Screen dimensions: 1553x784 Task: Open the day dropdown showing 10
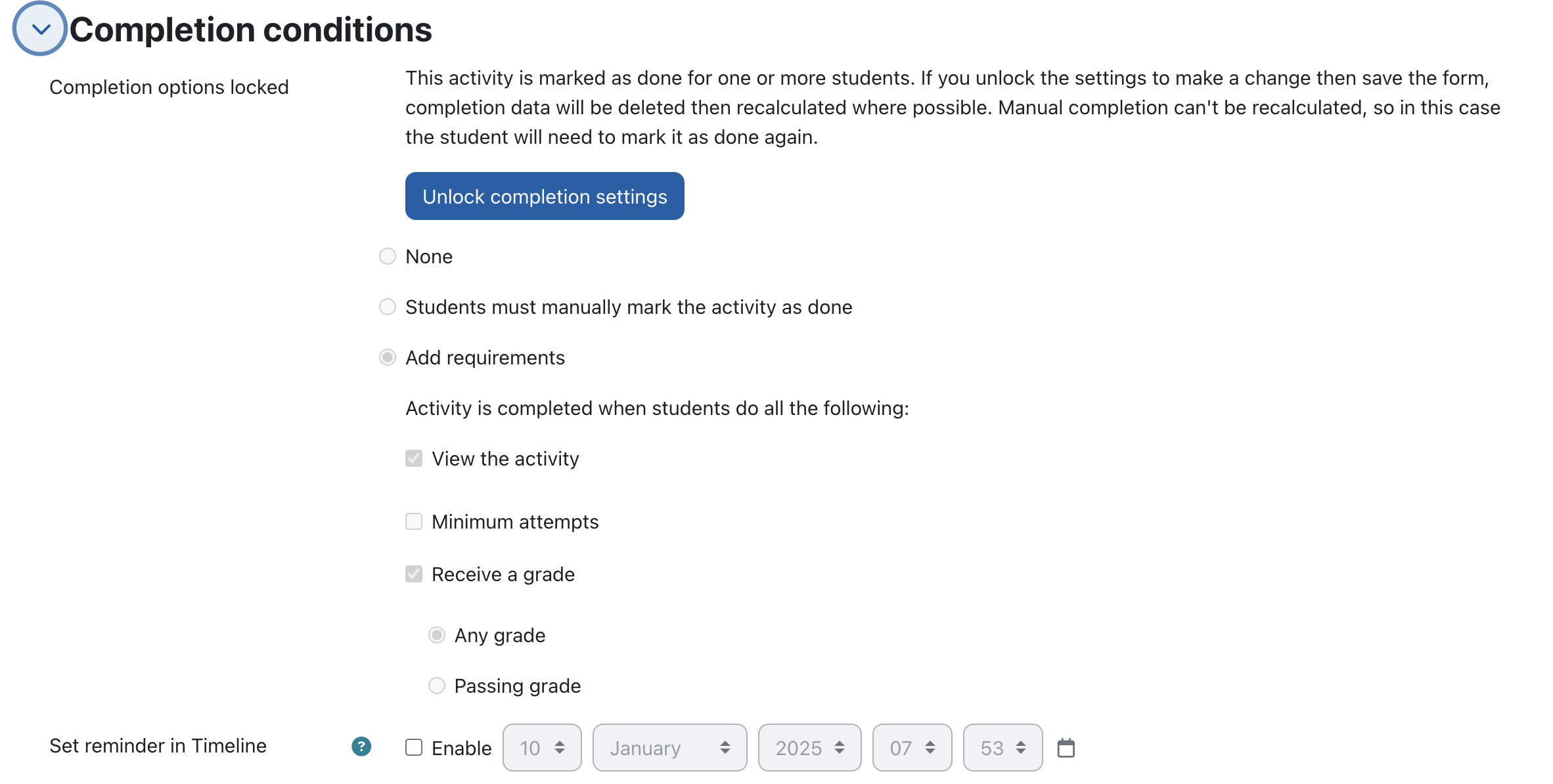pyautogui.click(x=542, y=748)
